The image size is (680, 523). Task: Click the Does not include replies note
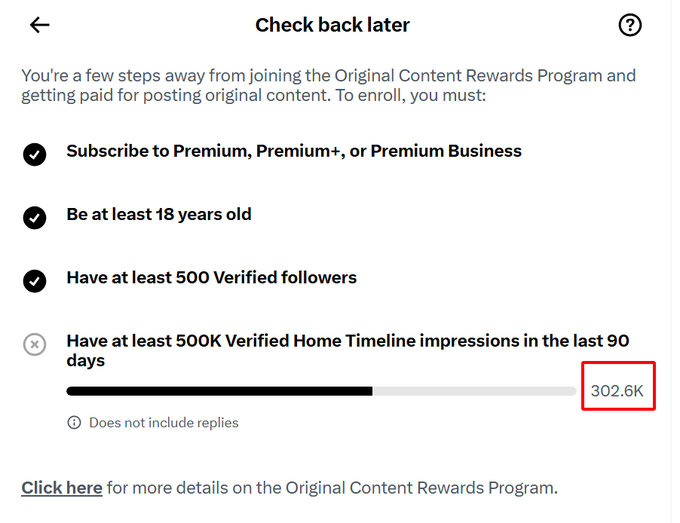coord(164,422)
